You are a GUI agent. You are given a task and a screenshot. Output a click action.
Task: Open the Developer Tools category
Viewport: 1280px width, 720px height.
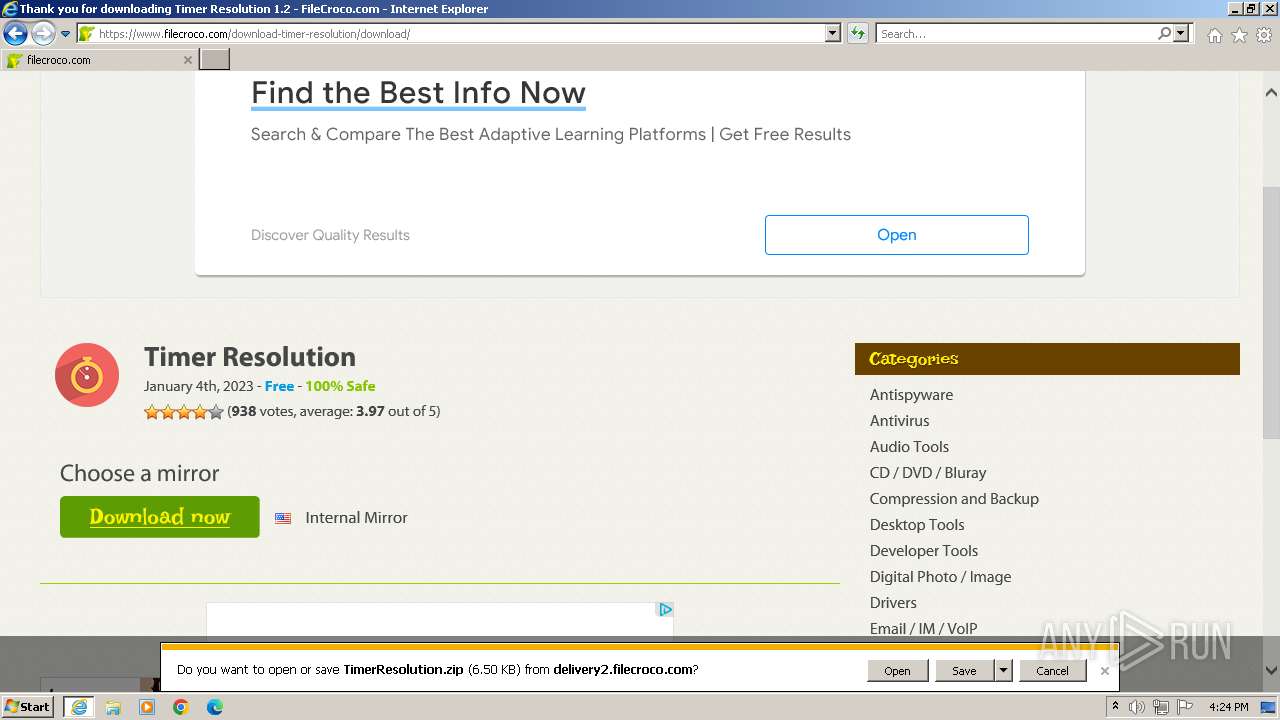924,551
